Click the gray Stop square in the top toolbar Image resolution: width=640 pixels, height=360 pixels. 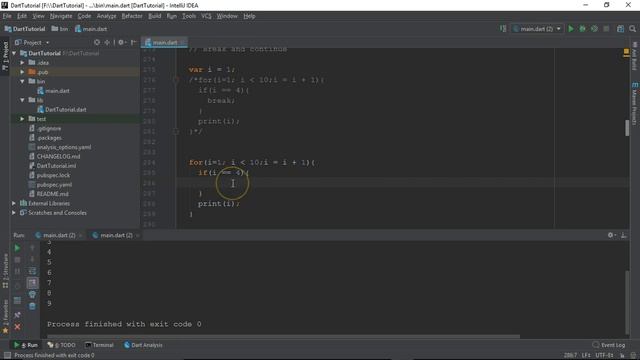606,29
